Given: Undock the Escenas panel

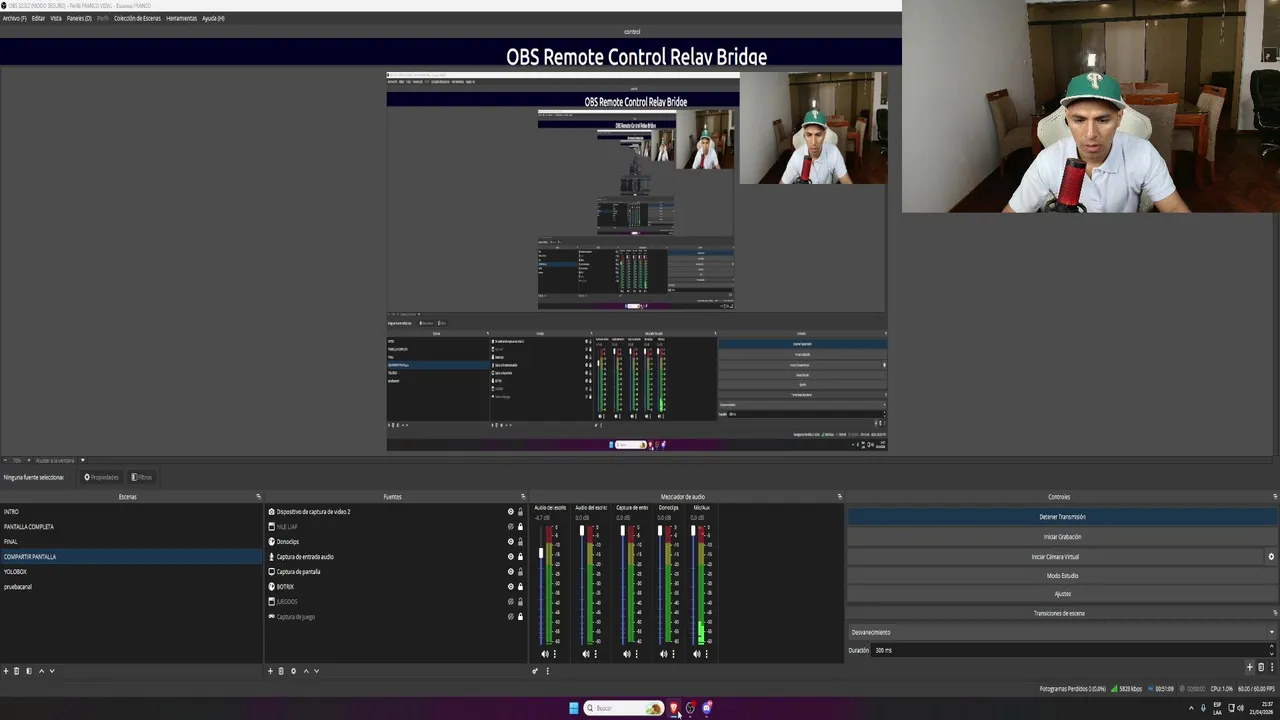Looking at the screenshot, I should 258,497.
